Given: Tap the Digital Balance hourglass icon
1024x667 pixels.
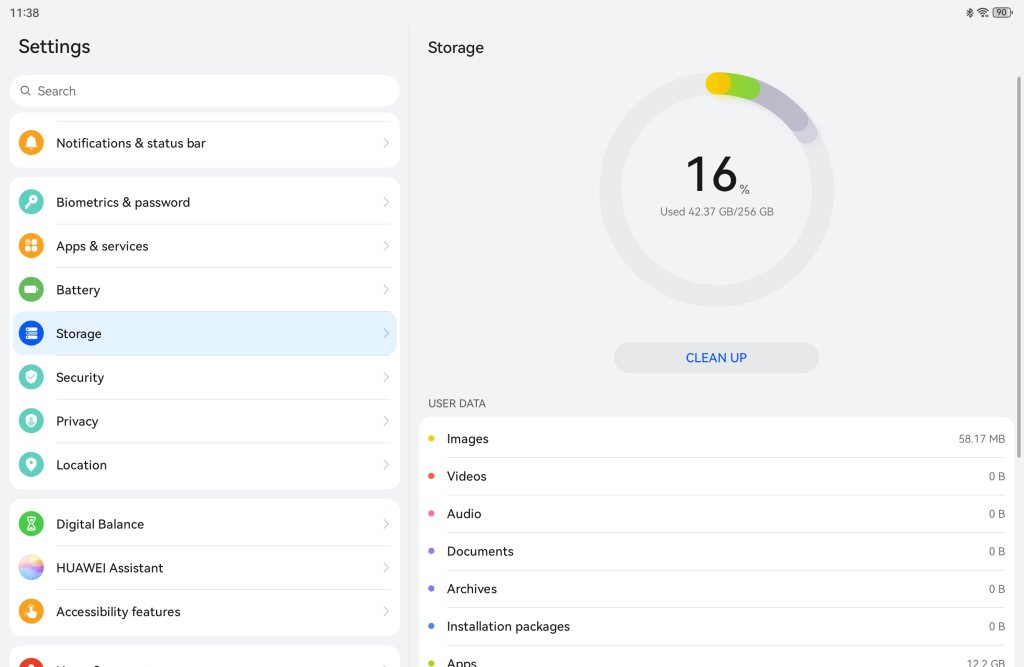Looking at the screenshot, I should 31,524.
